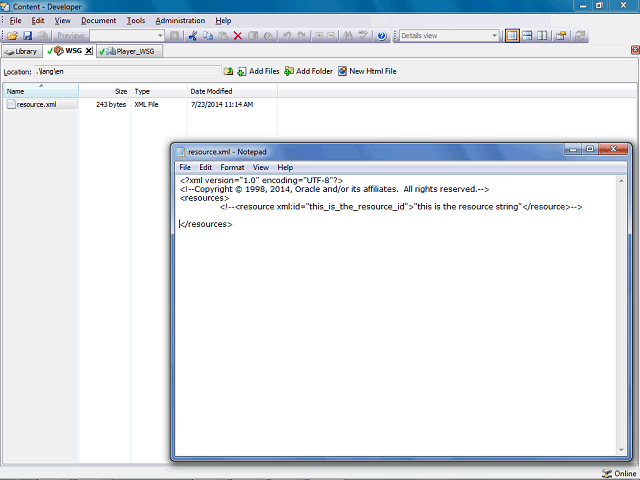Click the <resources> opening tag line
The height and width of the screenshot is (480, 640).
point(204,198)
